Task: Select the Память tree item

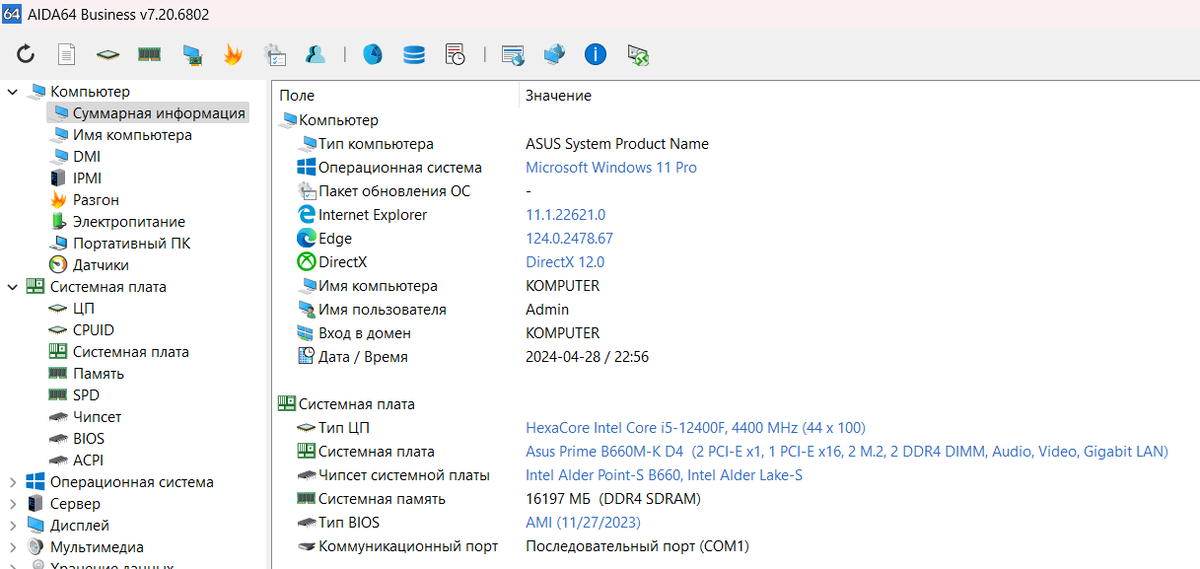Action: 98,373
